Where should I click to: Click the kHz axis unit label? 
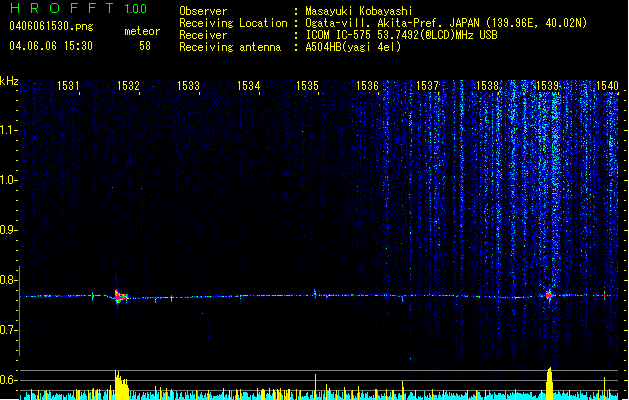(9, 81)
